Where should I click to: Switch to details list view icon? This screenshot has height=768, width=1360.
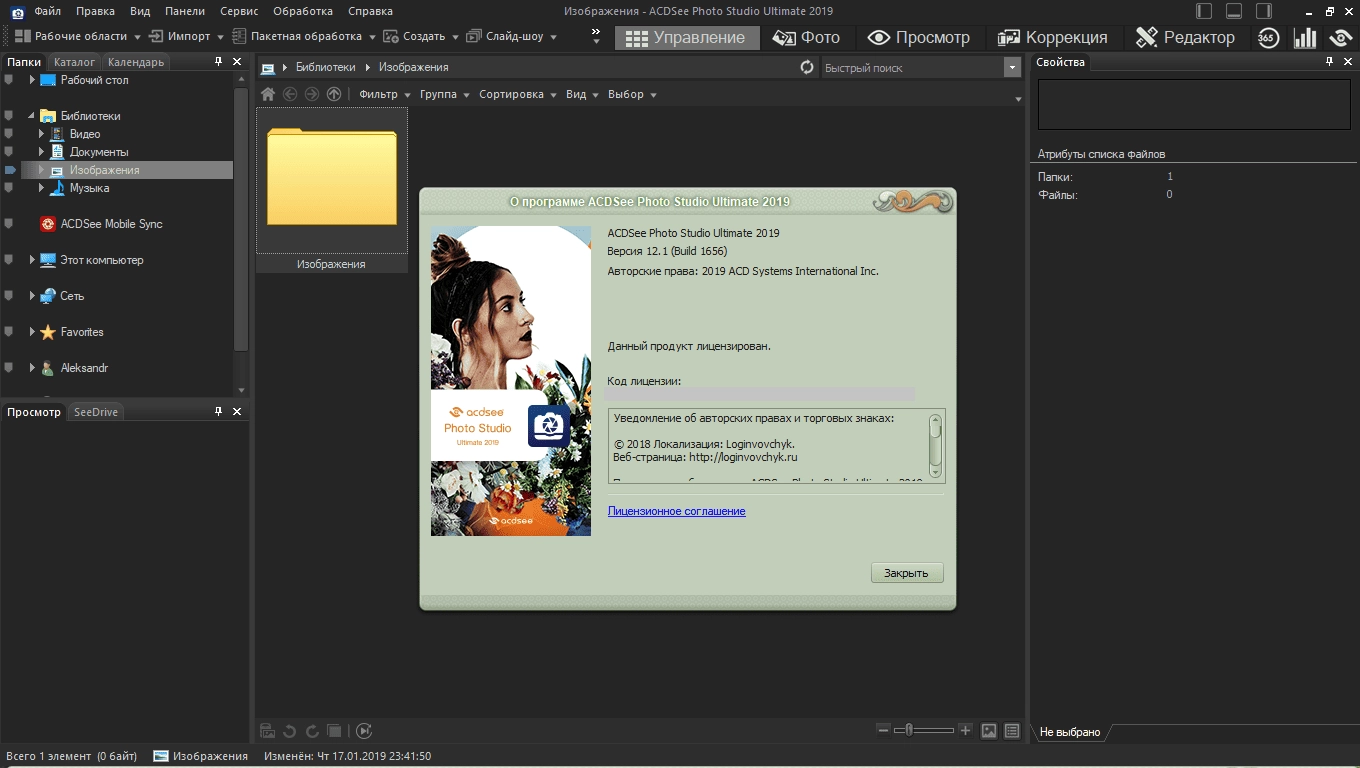1012,731
